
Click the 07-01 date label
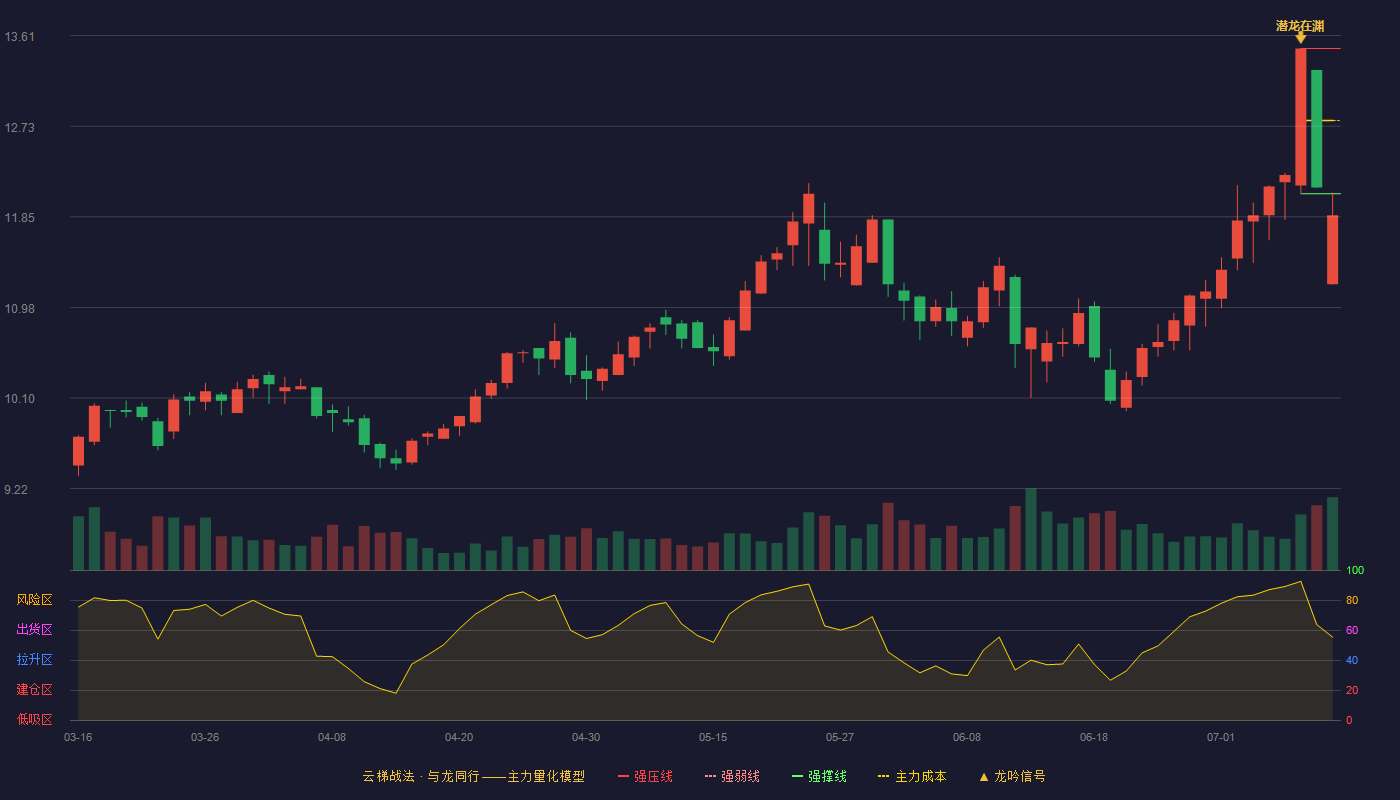coord(1221,737)
